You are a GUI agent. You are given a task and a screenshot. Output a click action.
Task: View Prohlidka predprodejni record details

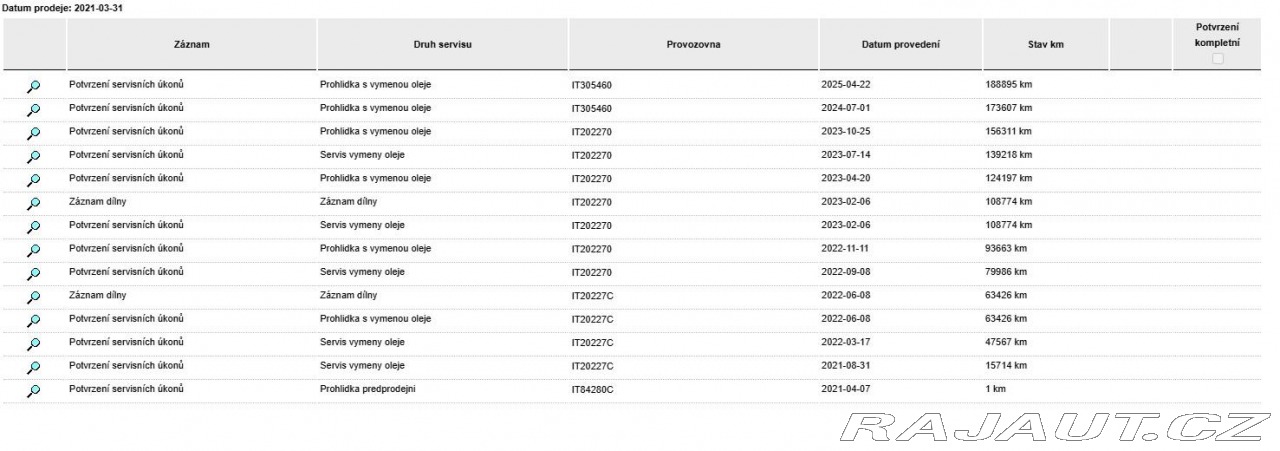34,391
